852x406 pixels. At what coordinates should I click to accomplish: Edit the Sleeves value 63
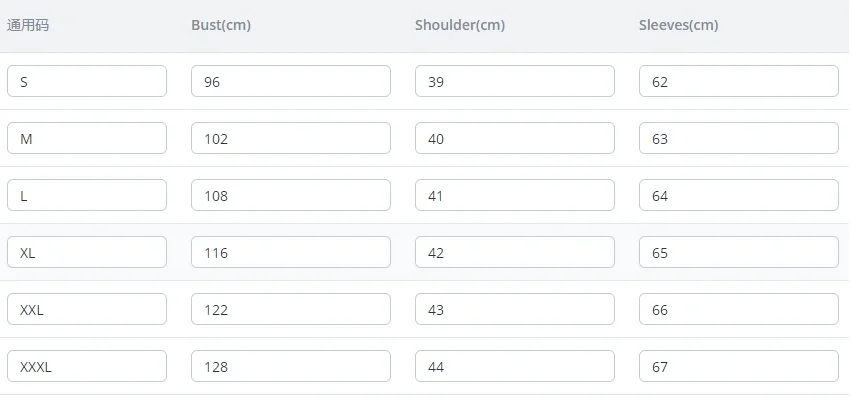point(739,138)
